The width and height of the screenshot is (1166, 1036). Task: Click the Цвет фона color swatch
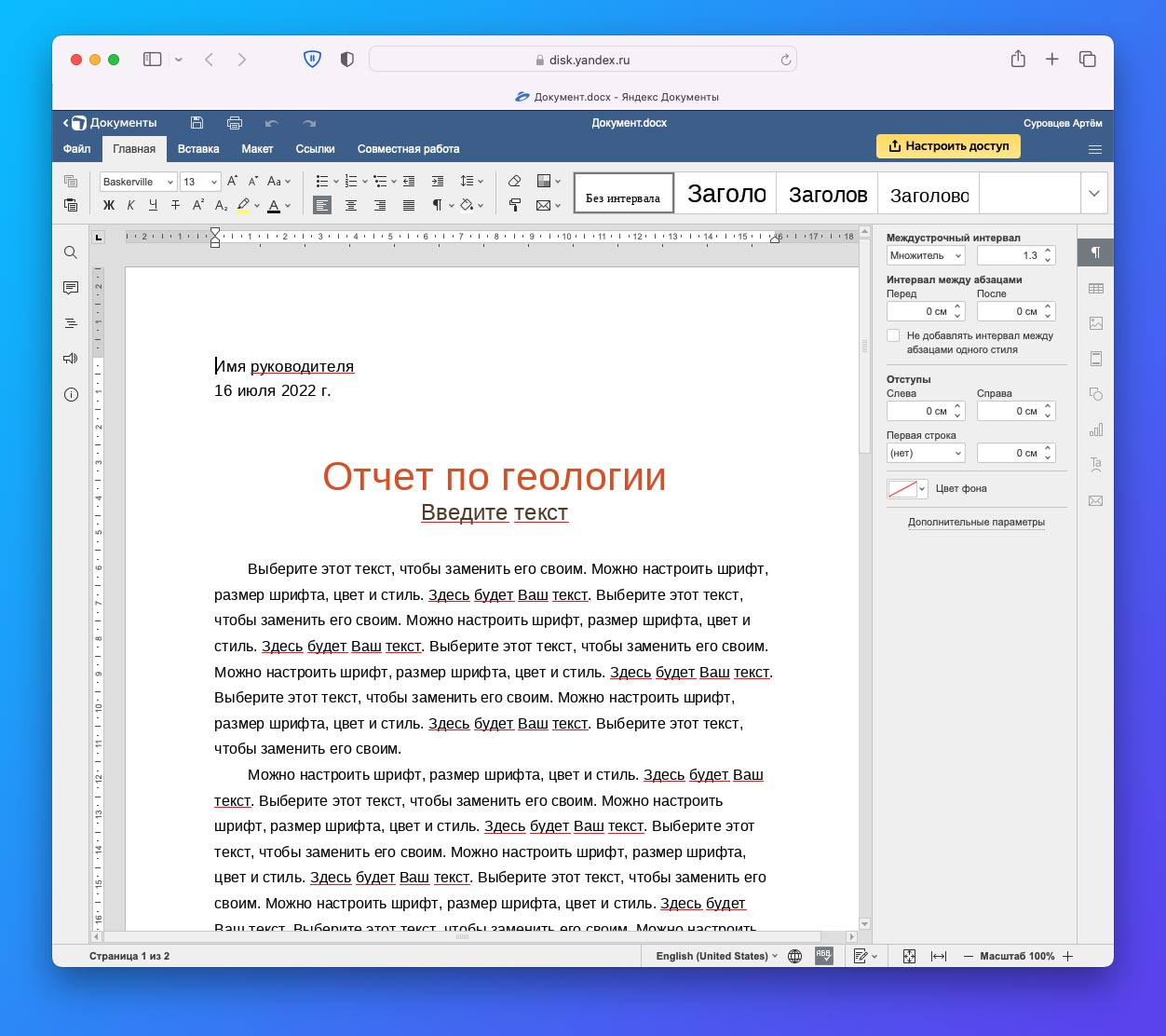tap(902, 489)
